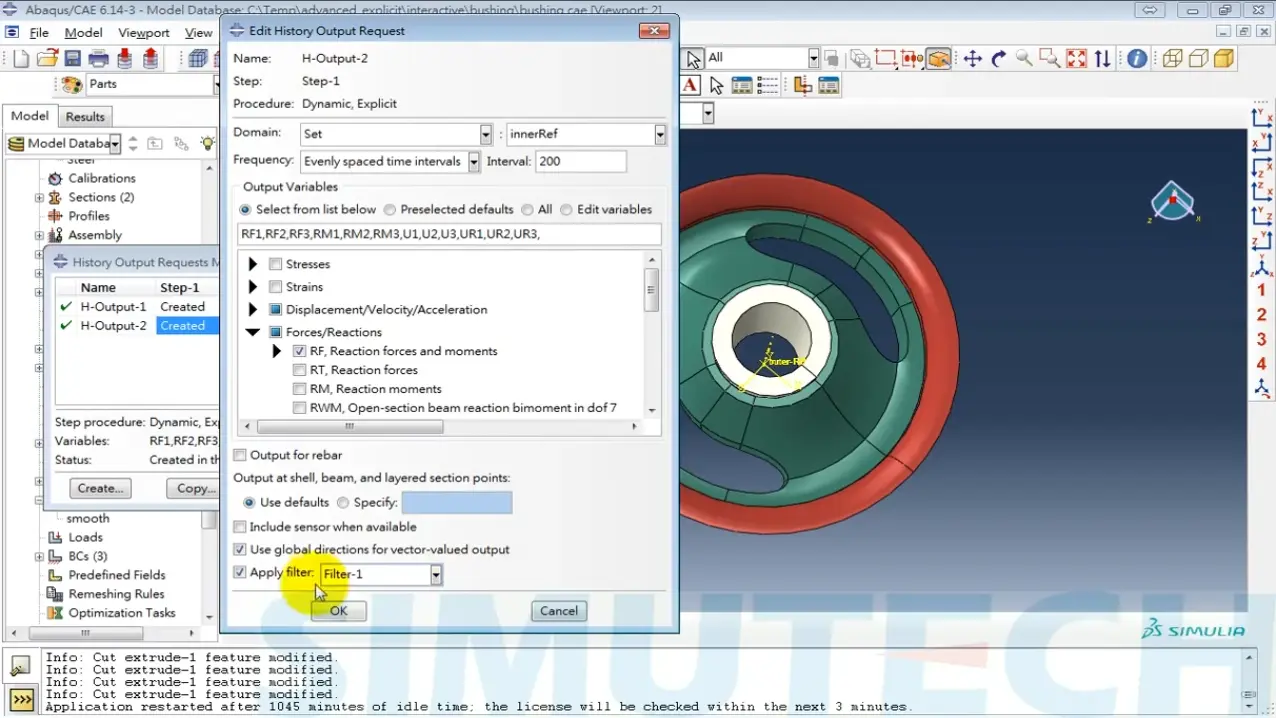Image resolution: width=1276 pixels, height=718 pixels.
Task: Save the model database with the floppy icon
Action: [x=72, y=59]
